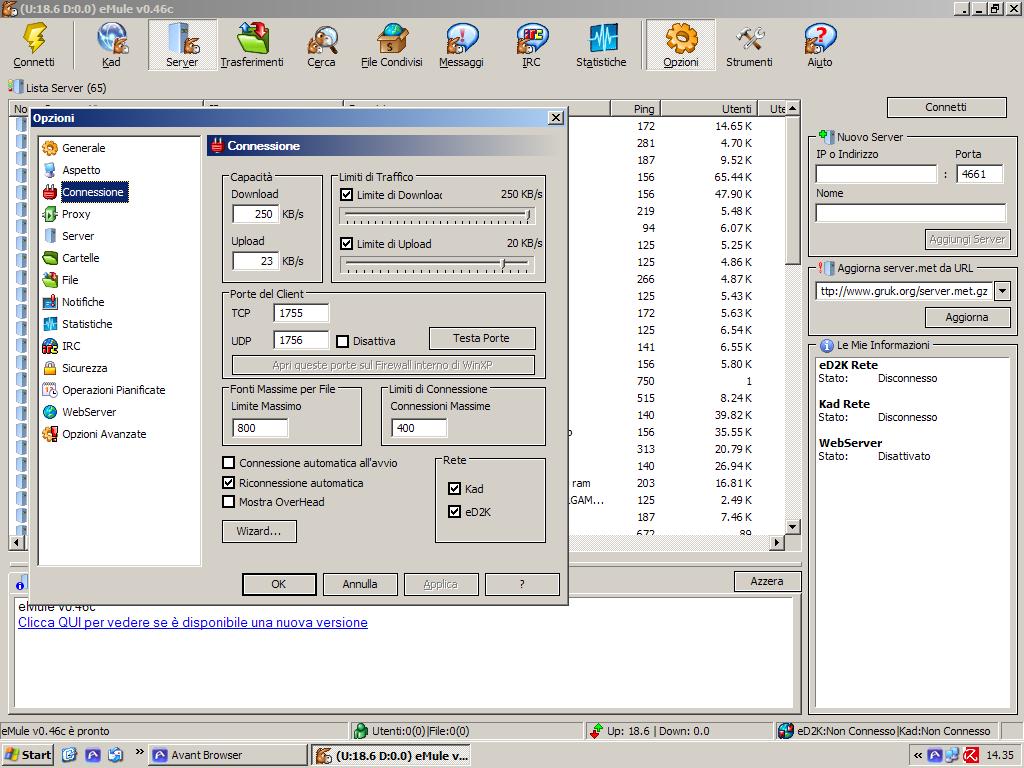Click the new server Porta field
The width and height of the screenshot is (1024, 768).
click(x=980, y=174)
